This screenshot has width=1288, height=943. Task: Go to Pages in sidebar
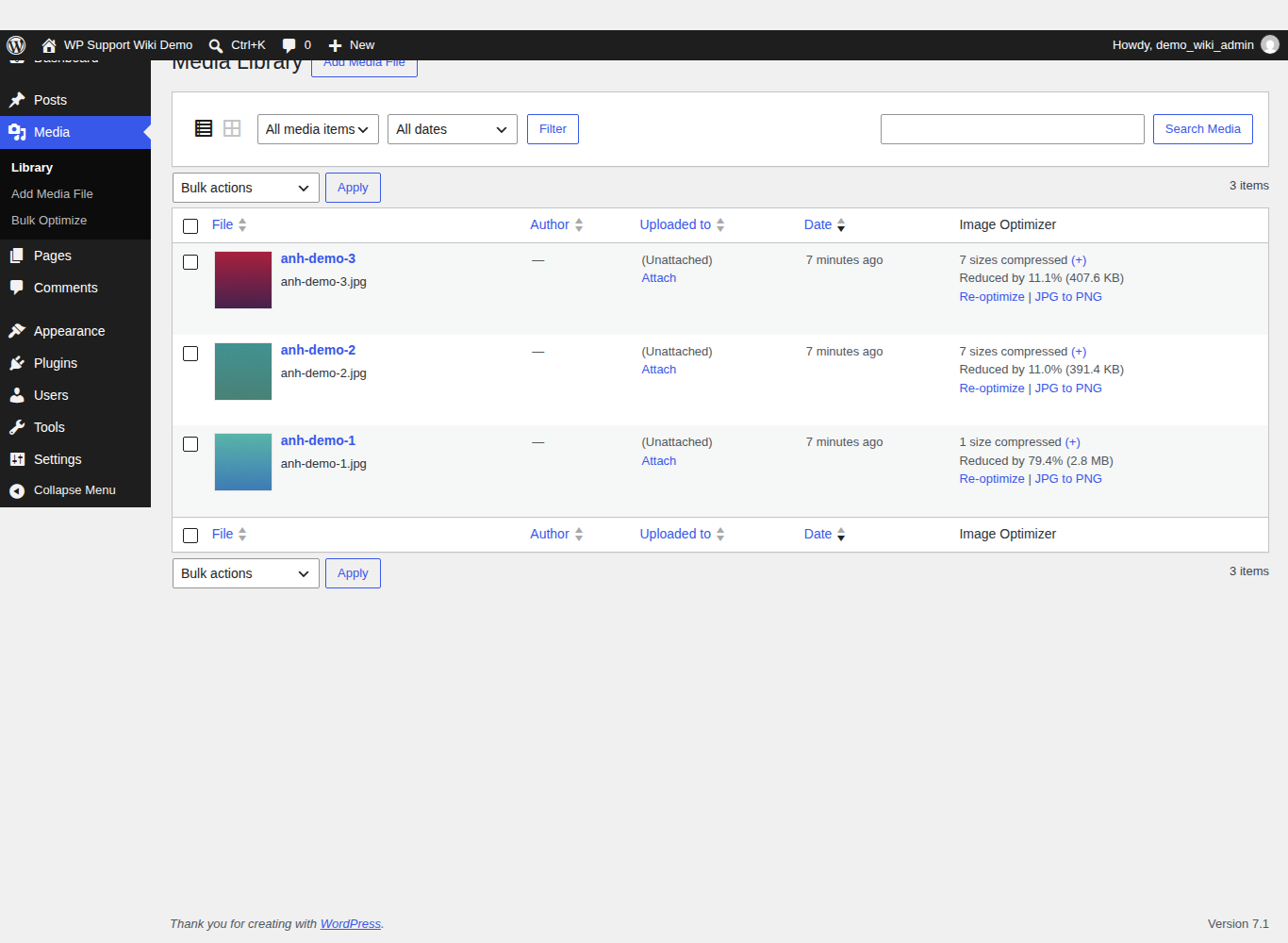[x=75, y=256]
